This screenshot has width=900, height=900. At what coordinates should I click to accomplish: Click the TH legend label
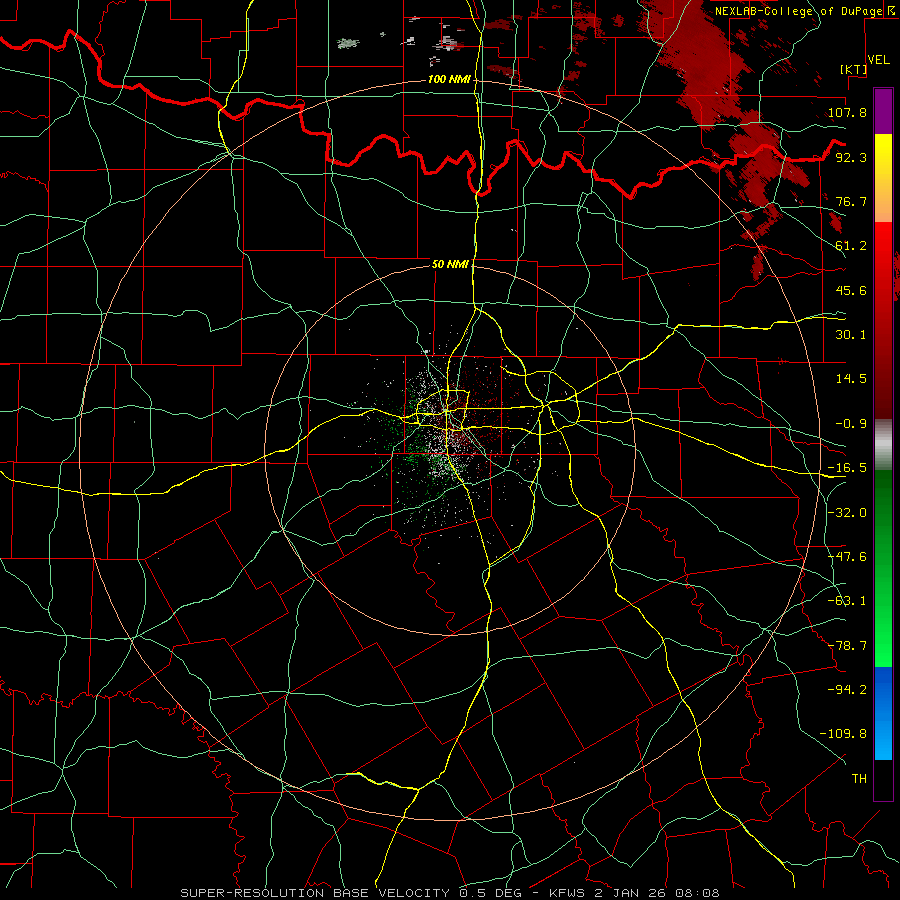point(859,779)
